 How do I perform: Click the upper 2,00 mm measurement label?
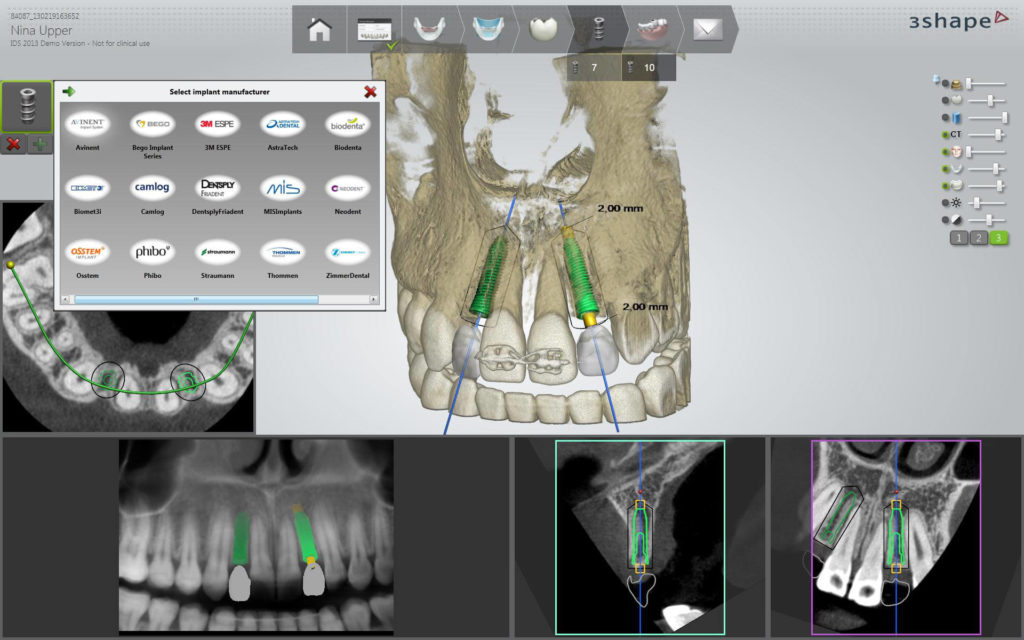click(x=620, y=208)
